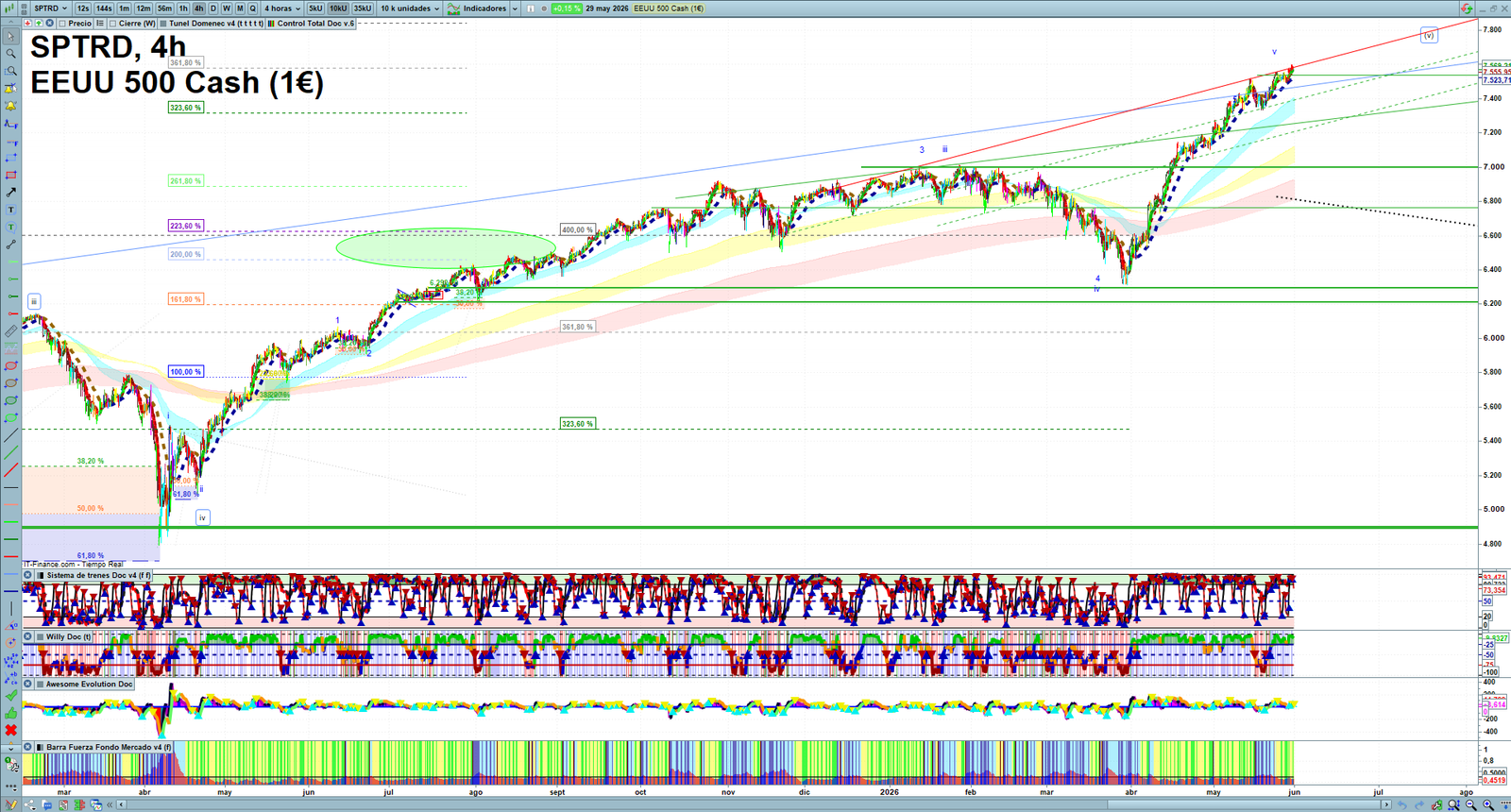Select the text label T tool
Screen dimensions: 1511x812
(x=11, y=209)
